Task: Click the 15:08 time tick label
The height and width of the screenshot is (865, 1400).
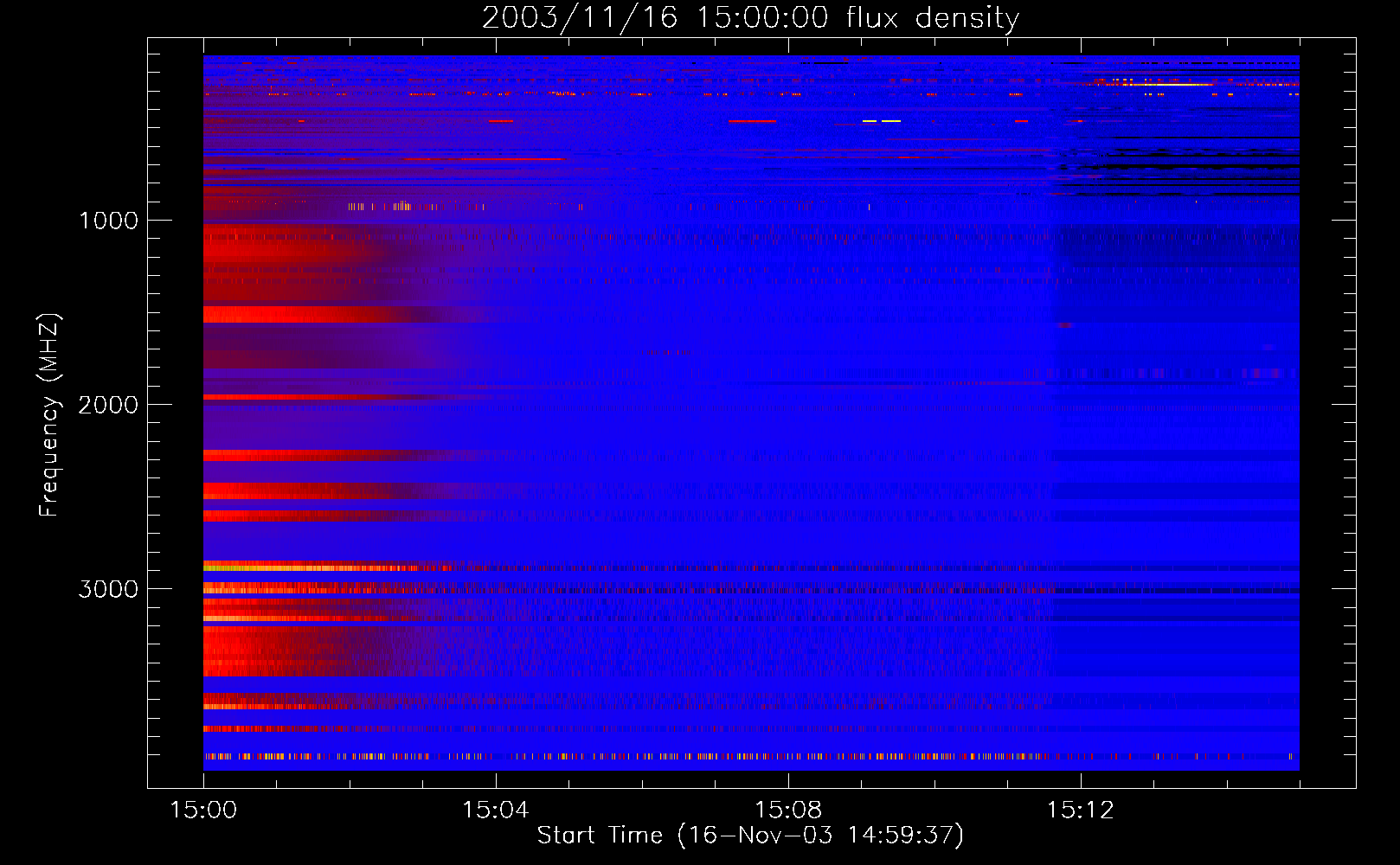Action: pyautogui.click(x=788, y=811)
